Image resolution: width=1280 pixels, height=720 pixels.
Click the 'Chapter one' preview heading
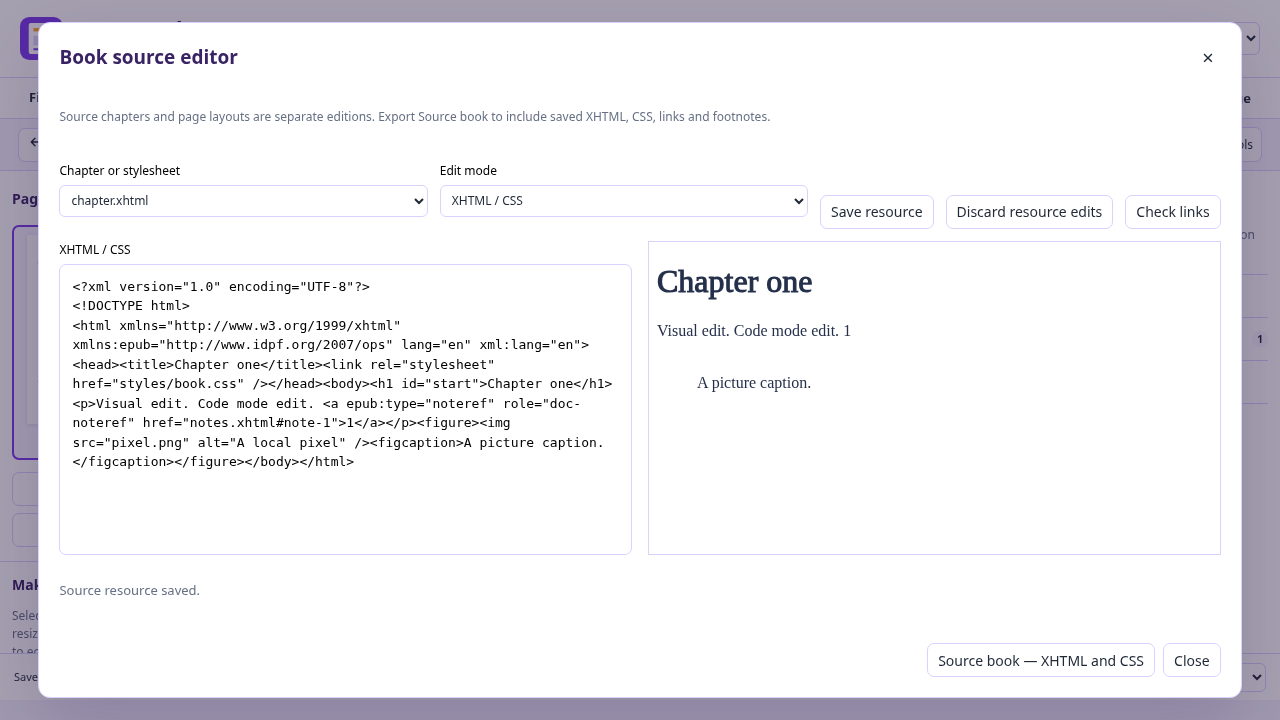734,282
